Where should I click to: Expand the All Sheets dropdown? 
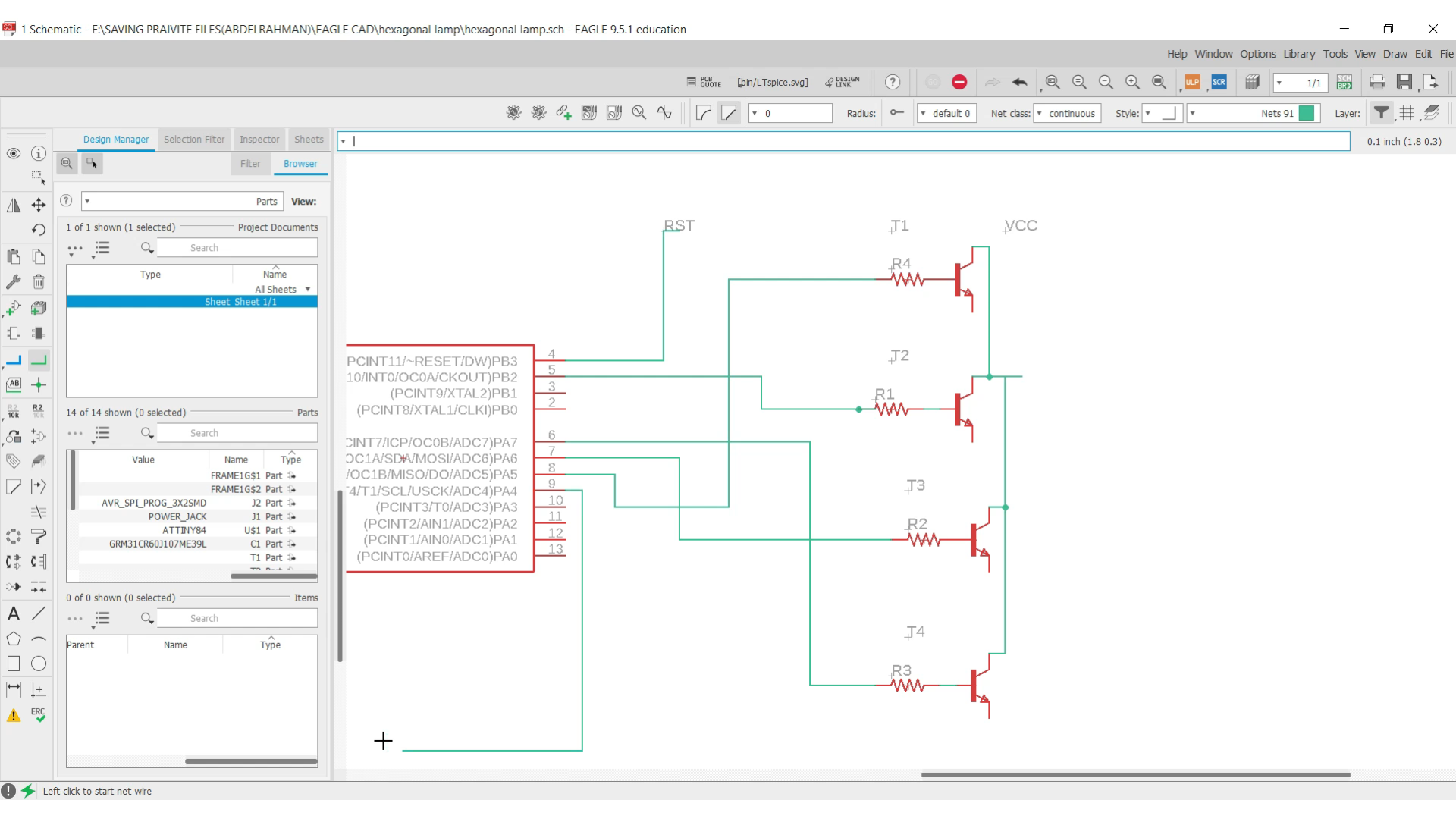[x=308, y=289]
